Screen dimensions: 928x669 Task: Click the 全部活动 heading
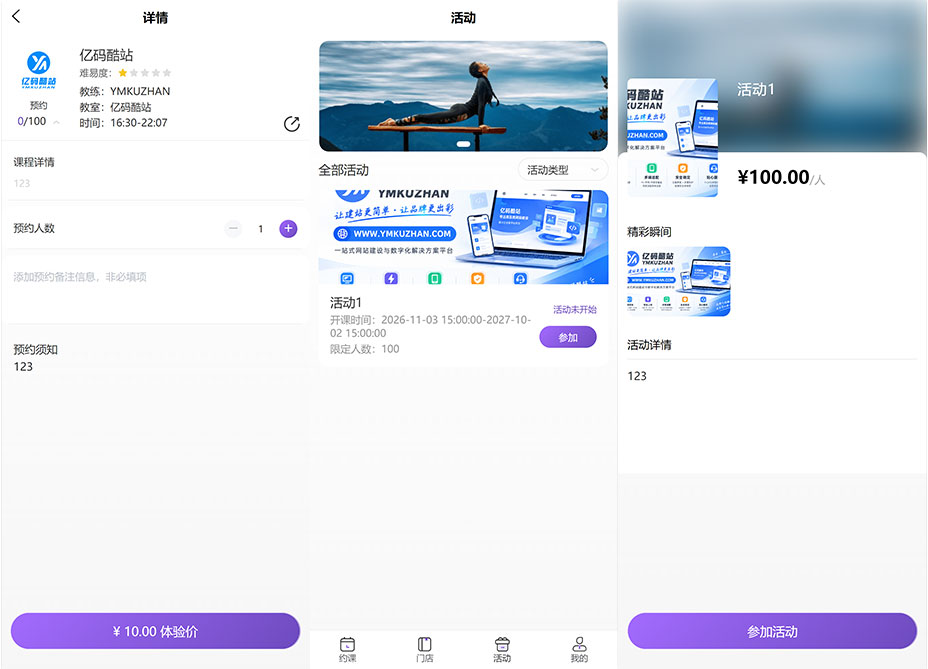coord(344,171)
